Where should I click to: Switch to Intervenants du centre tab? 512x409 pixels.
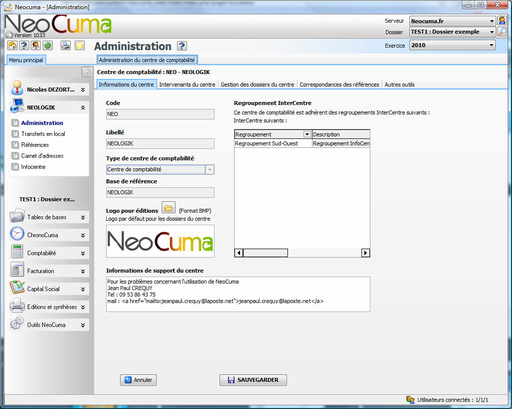[x=187, y=85]
